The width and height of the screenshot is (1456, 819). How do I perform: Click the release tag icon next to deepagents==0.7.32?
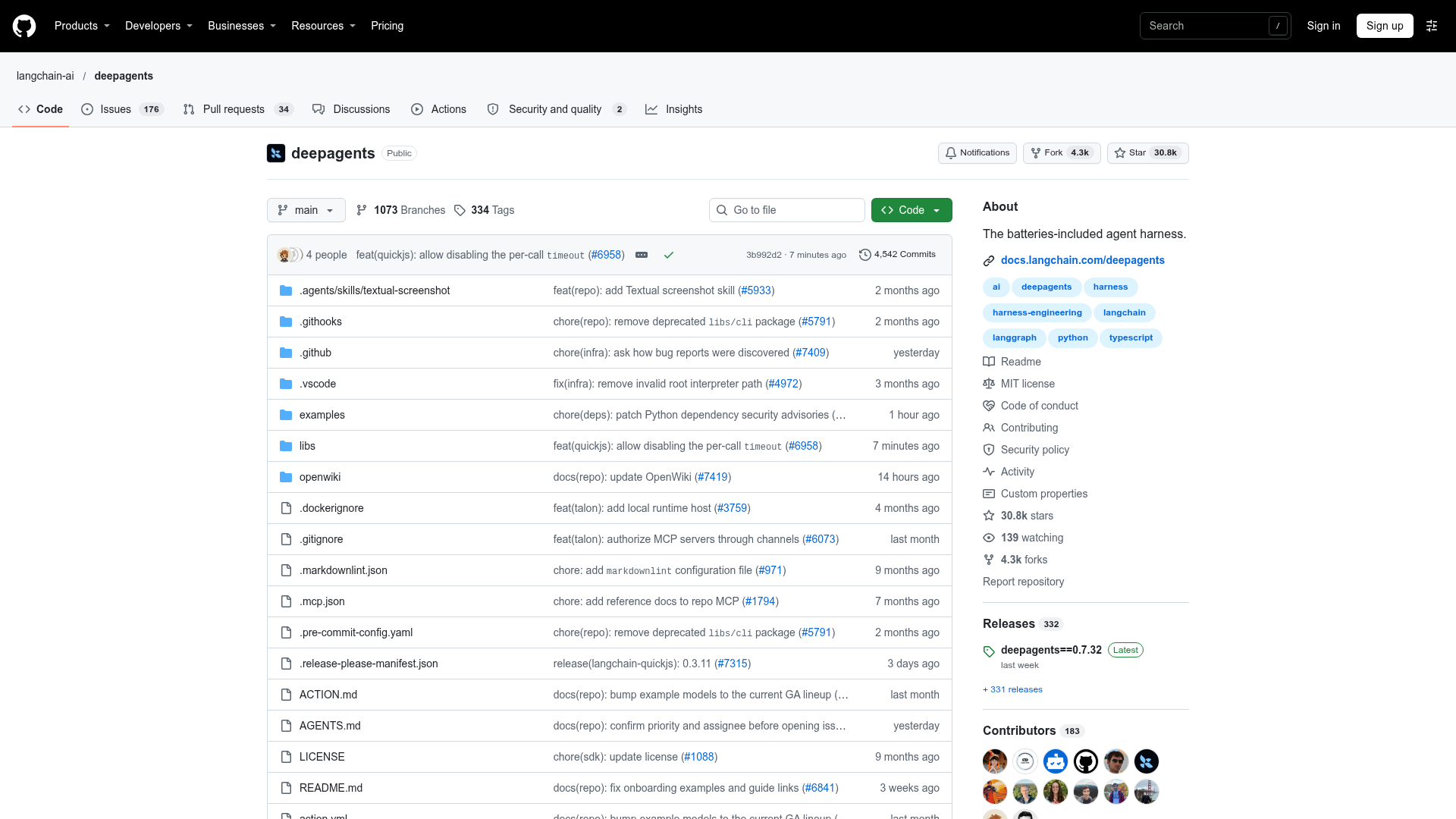tap(989, 651)
